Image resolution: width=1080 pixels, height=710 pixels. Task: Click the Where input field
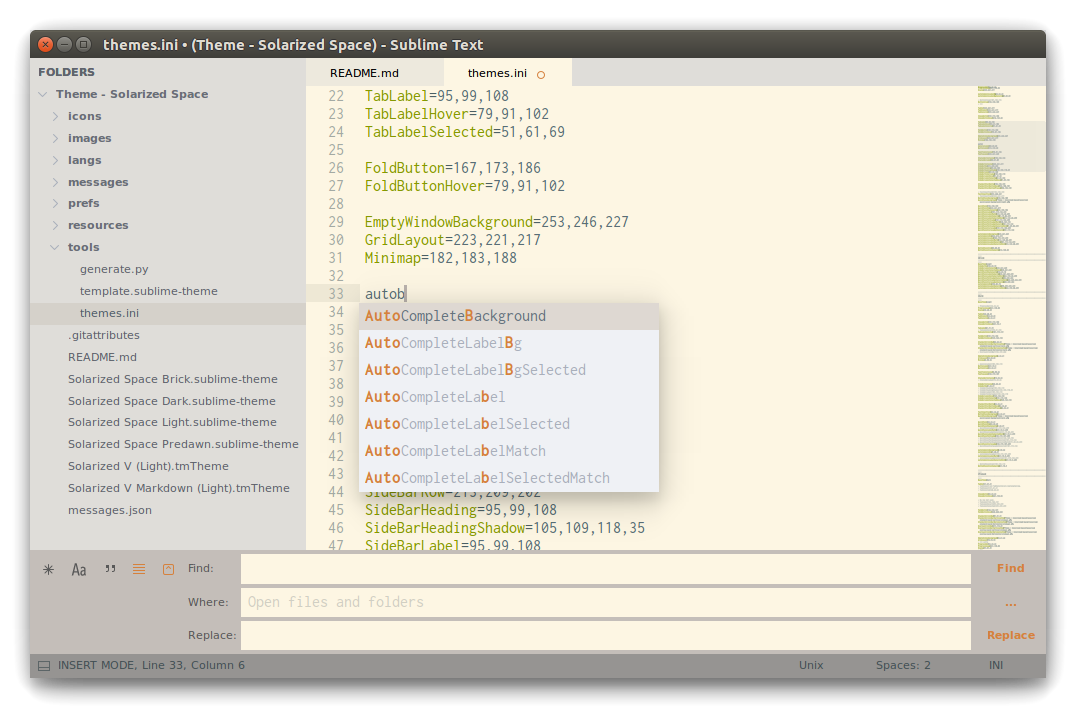[x=605, y=602]
